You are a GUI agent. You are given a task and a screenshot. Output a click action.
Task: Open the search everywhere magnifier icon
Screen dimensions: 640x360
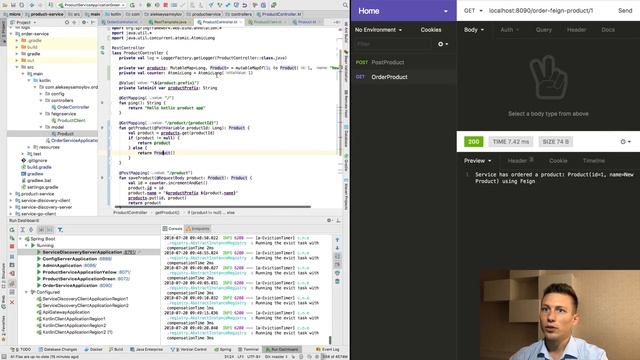click(x=345, y=5)
